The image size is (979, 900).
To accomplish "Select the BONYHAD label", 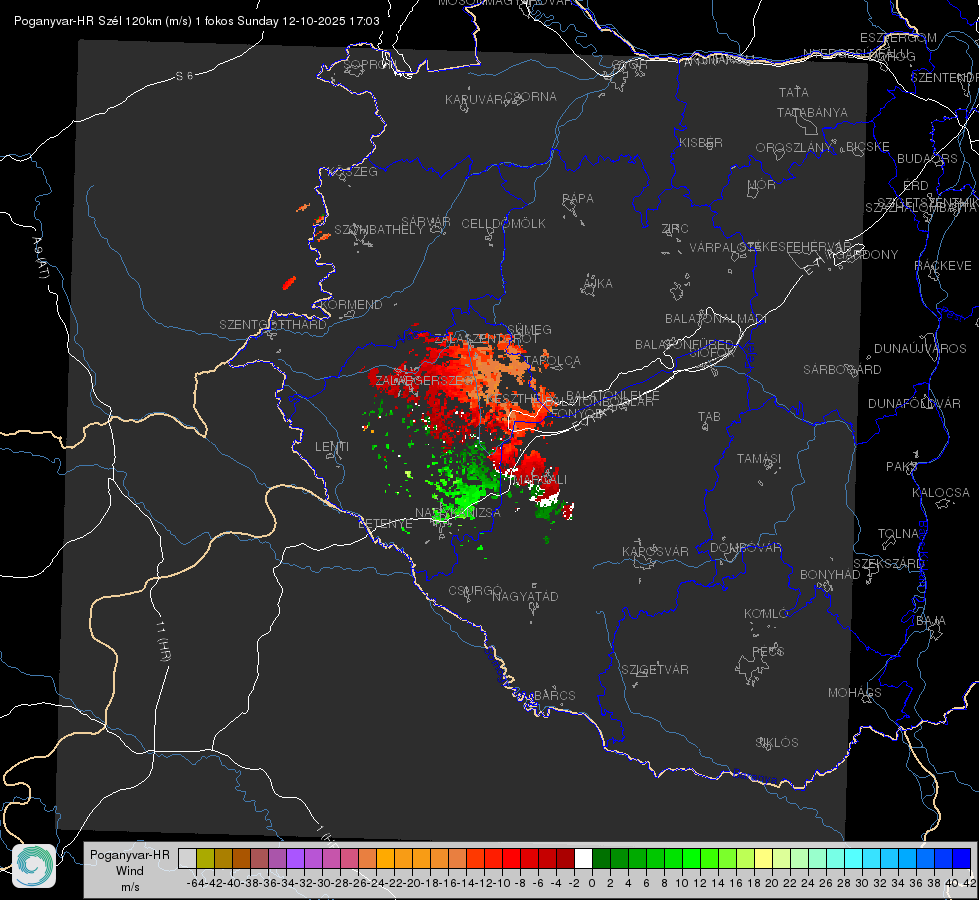I will click(x=830, y=575).
